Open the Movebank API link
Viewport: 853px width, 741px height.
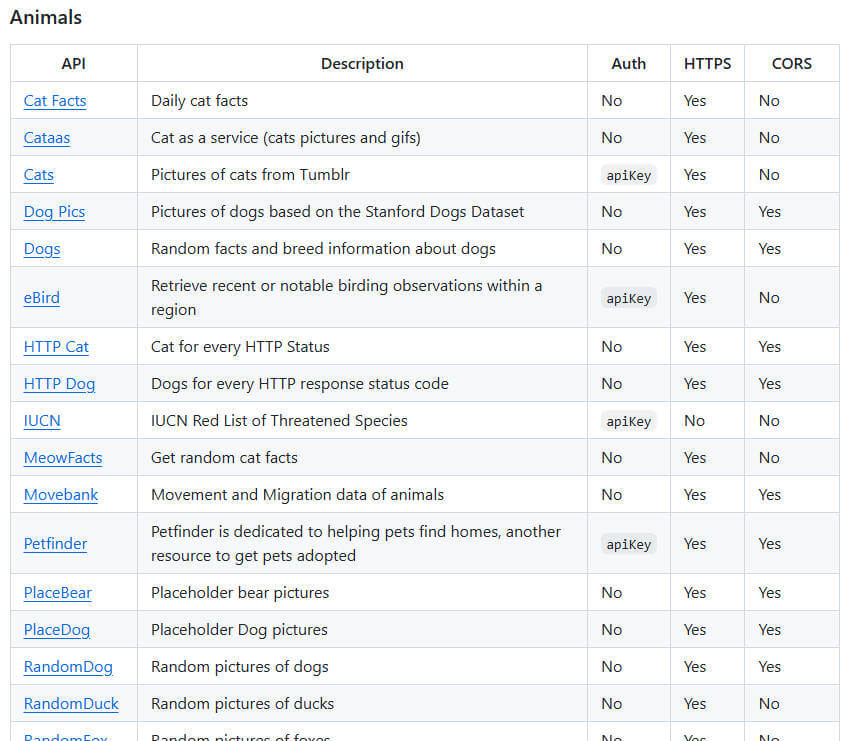coord(61,495)
